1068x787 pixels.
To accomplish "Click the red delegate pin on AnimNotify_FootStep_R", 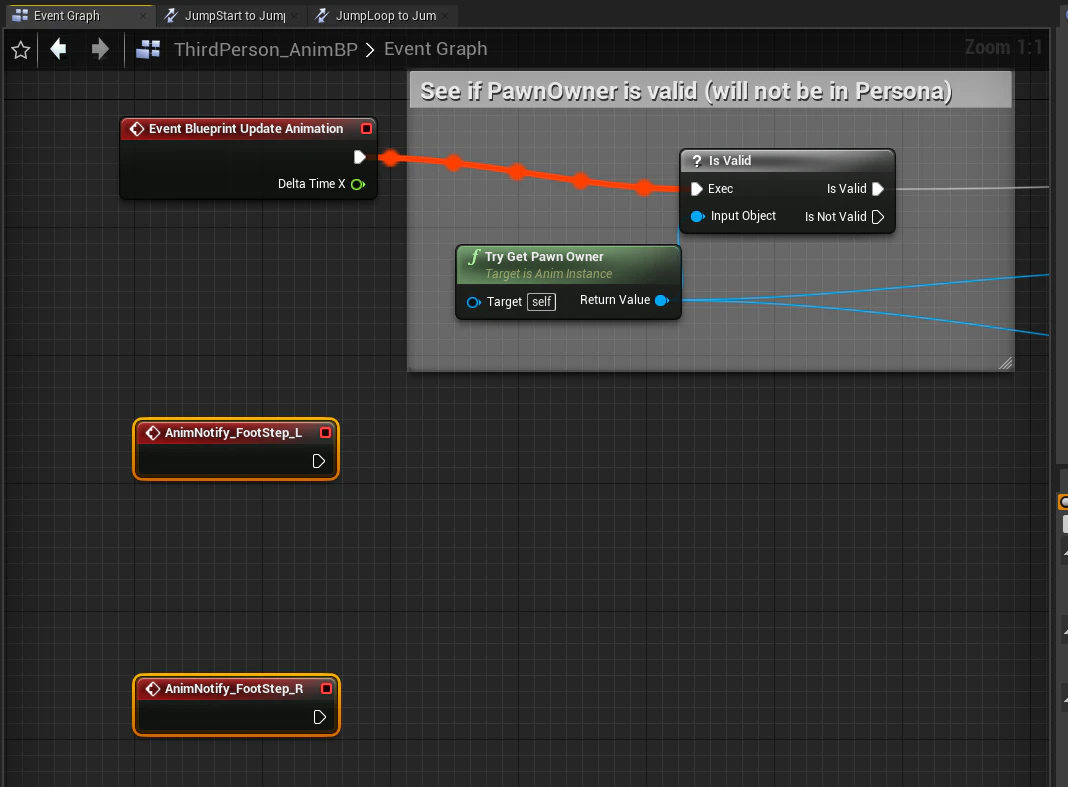I will (326, 689).
